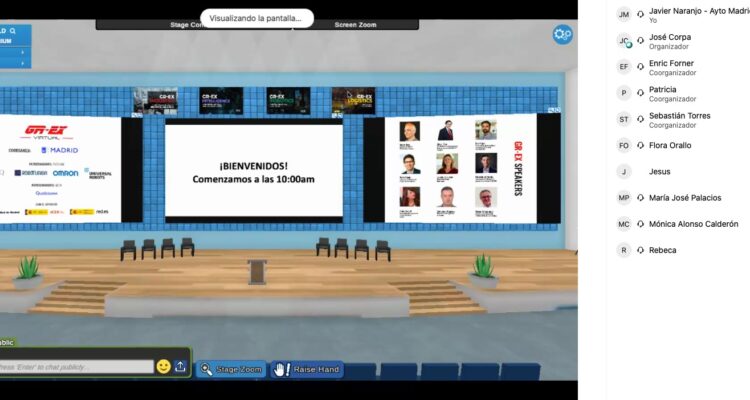The image size is (750, 400).
Task: Select the EF avatar of Enric Forner
Action: [624, 67]
